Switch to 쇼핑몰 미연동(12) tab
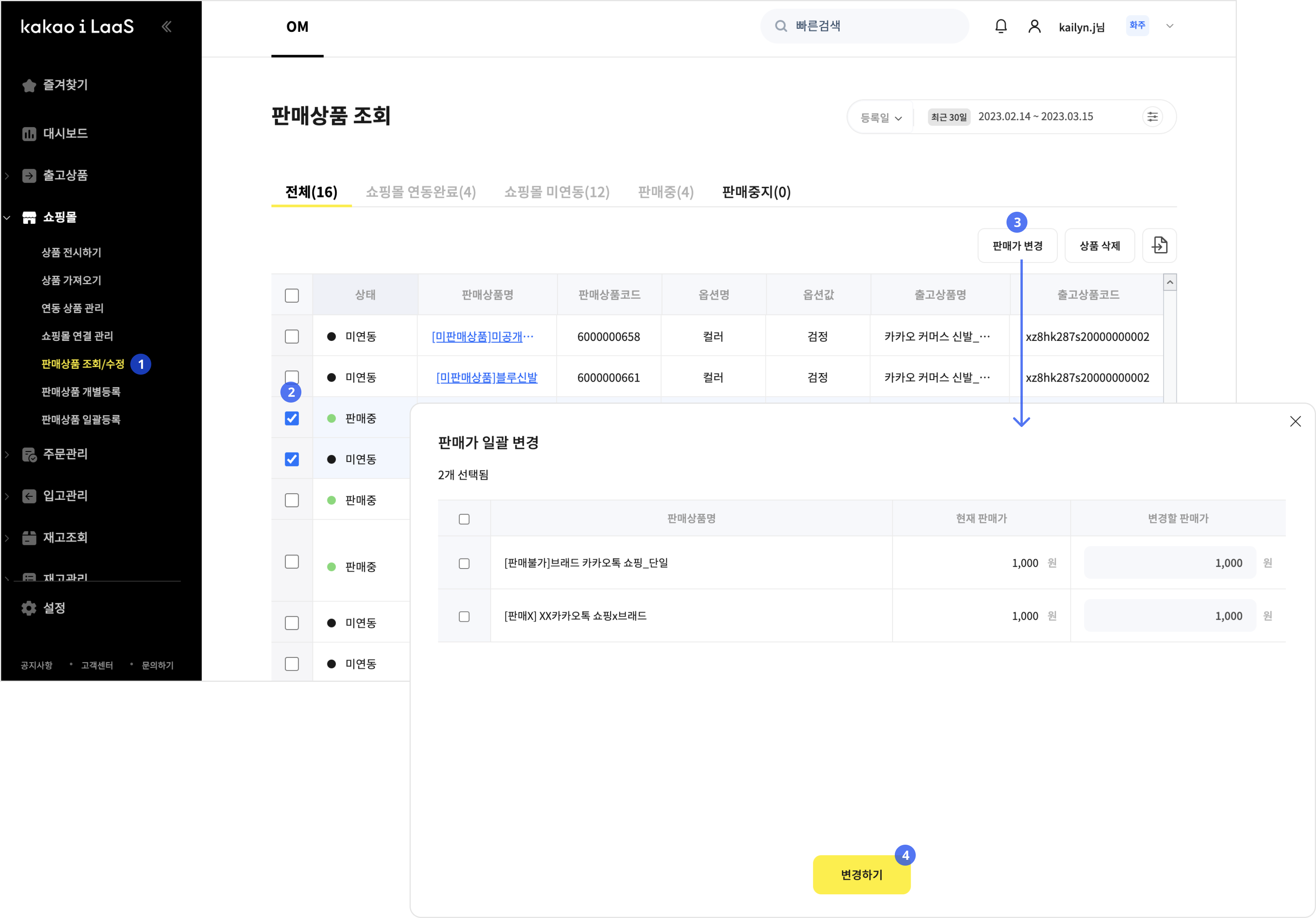 click(x=557, y=192)
